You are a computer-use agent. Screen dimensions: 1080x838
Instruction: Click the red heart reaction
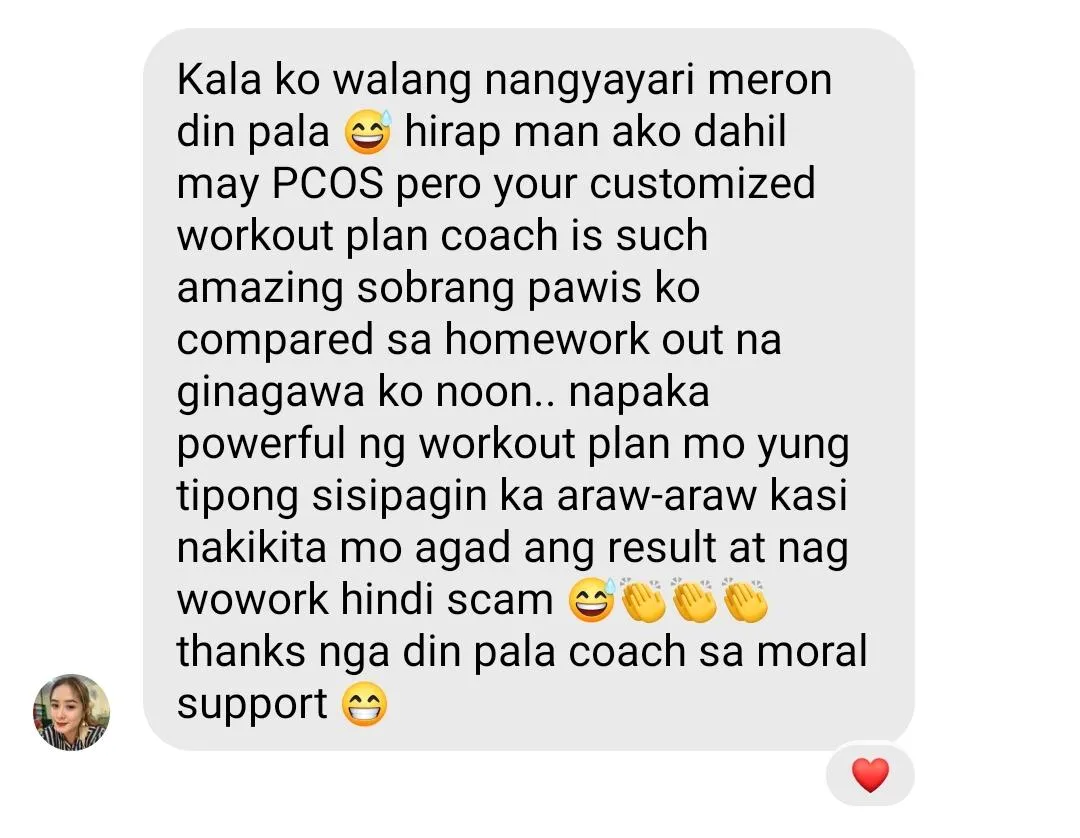point(871,775)
